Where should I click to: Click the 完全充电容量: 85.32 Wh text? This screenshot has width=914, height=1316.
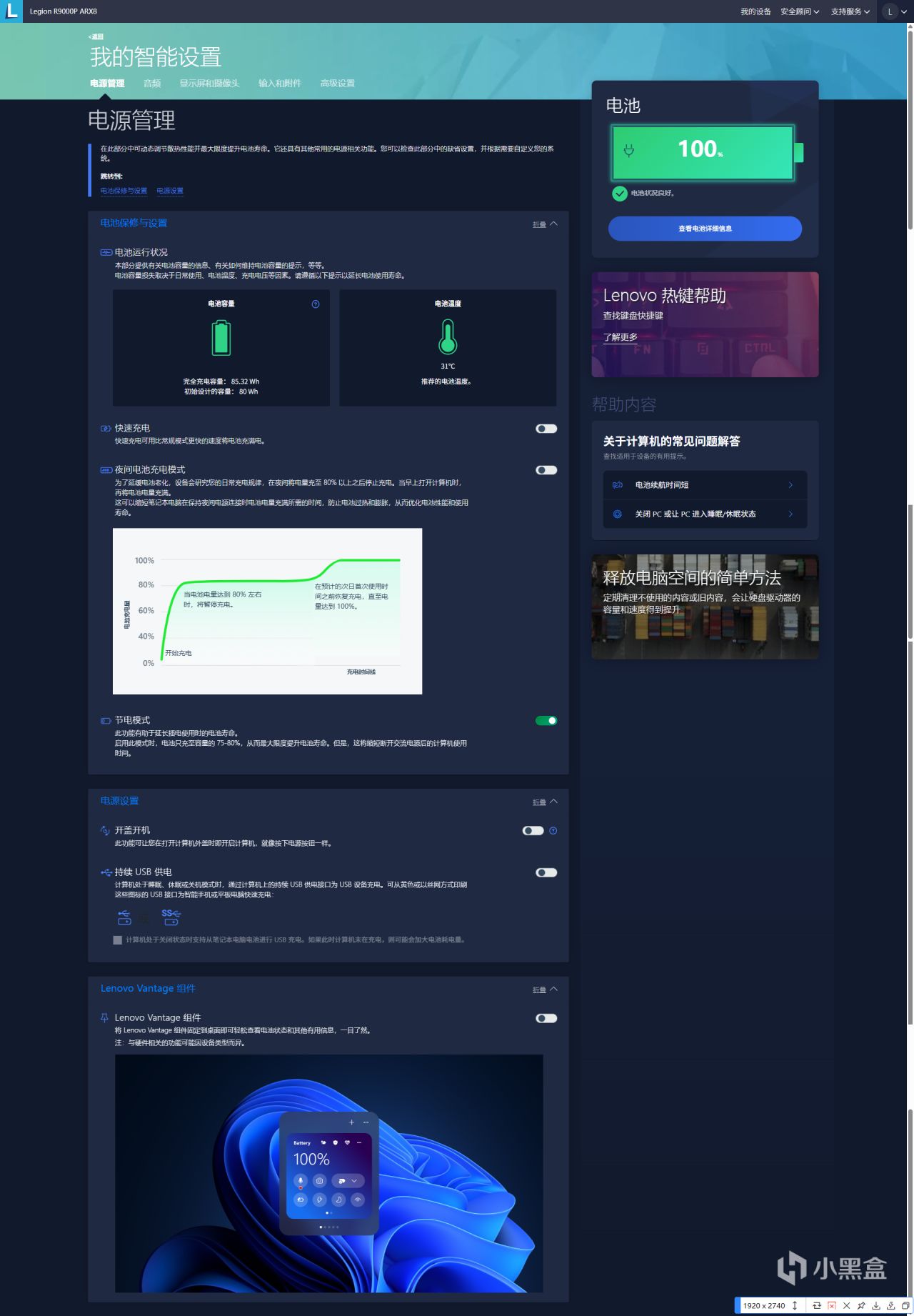pos(221,382)
